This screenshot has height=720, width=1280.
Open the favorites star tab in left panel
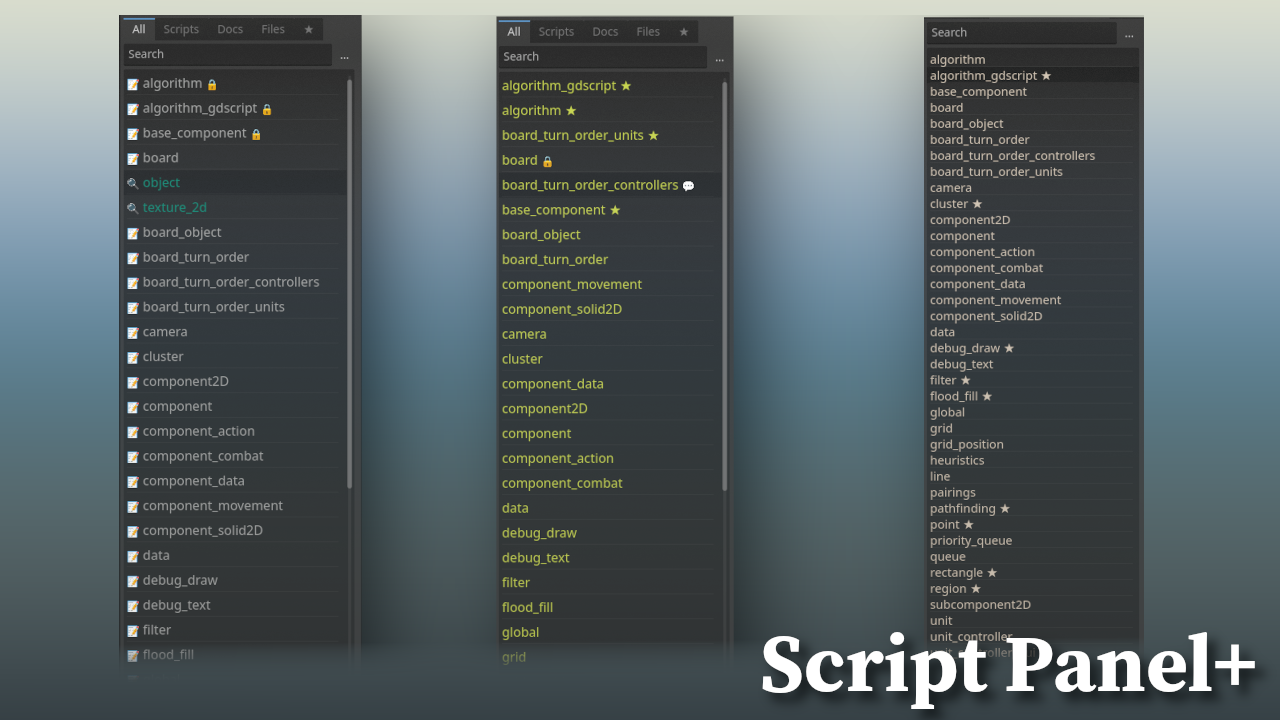[x=309, y=29]
